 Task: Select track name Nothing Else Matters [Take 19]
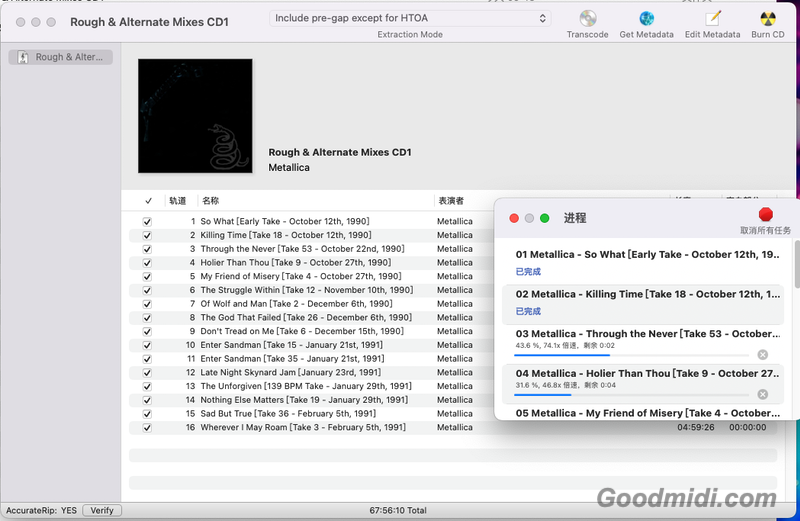click(x=304, y=401)
